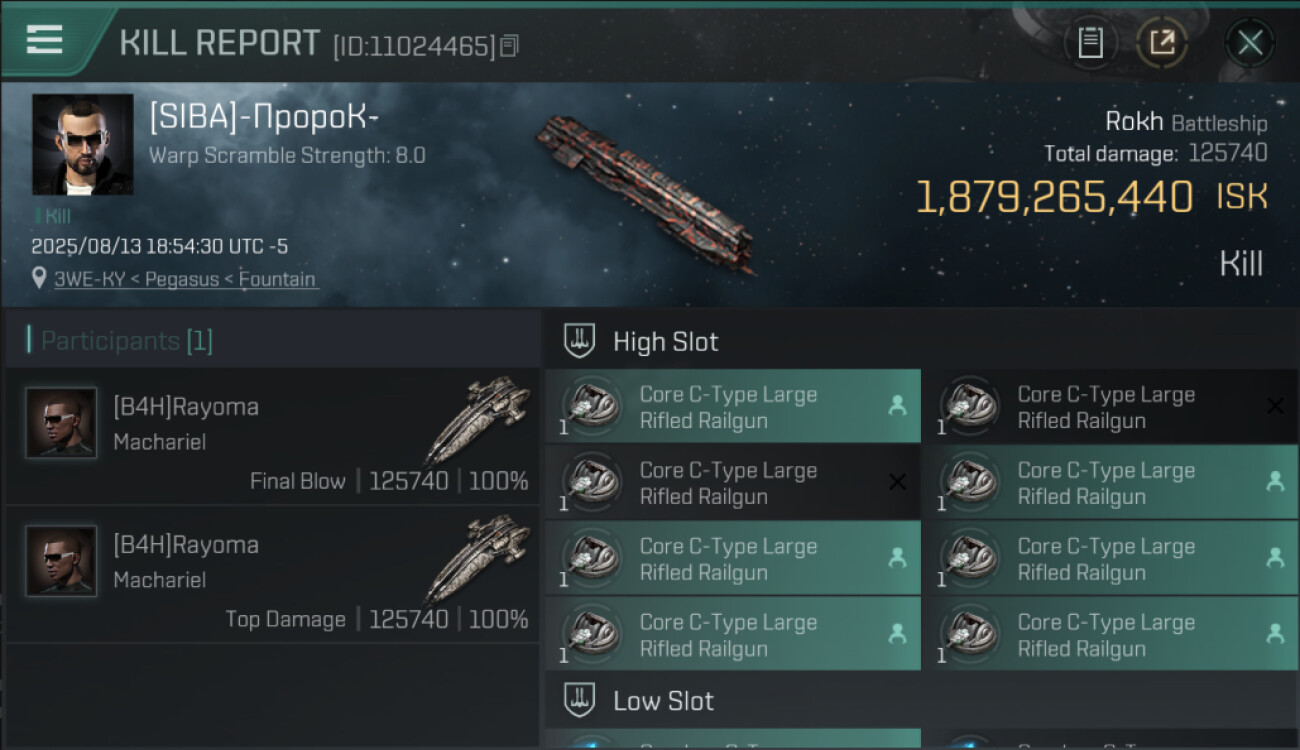
Task: Share the kill report externally
Action: [1162, 43]
